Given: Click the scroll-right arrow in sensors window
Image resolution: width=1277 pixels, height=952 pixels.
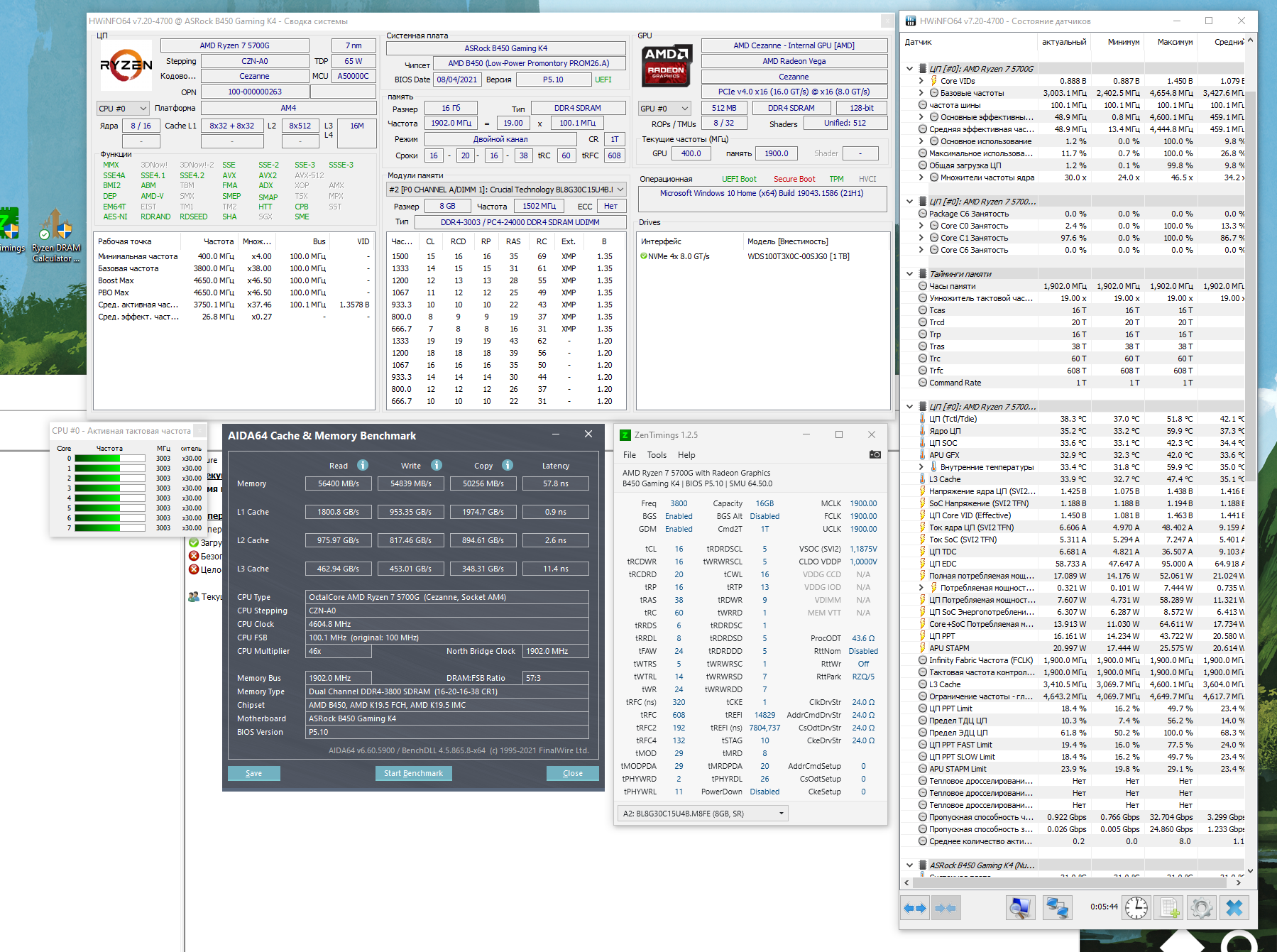Looking at the screenshot, I should (1239, 882).
